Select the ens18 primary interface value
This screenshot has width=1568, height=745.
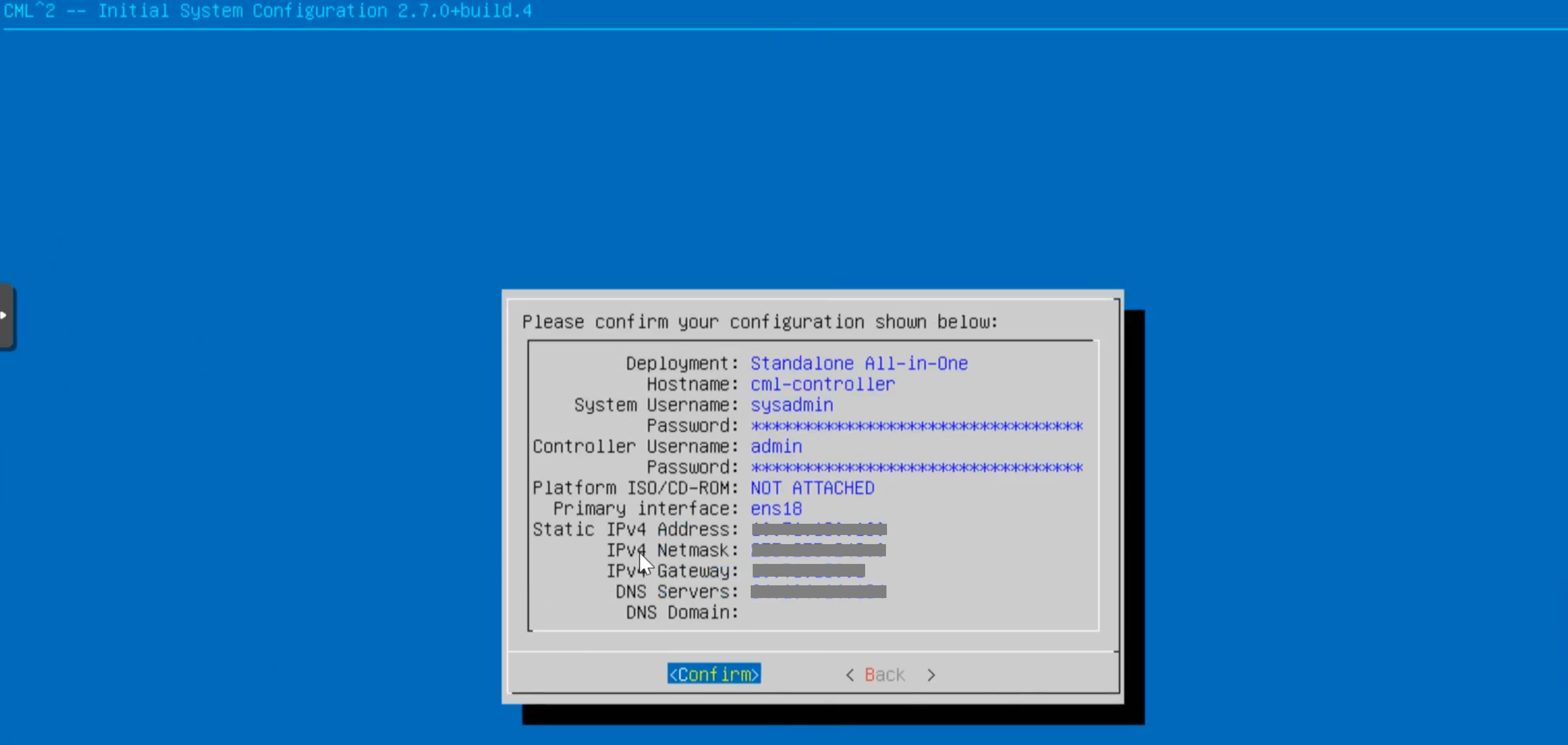tap(776, 508)
